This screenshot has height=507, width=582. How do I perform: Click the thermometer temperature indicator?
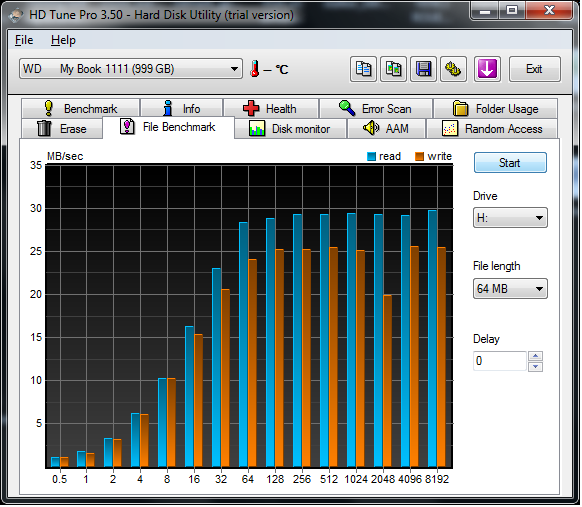coord(255,69)
